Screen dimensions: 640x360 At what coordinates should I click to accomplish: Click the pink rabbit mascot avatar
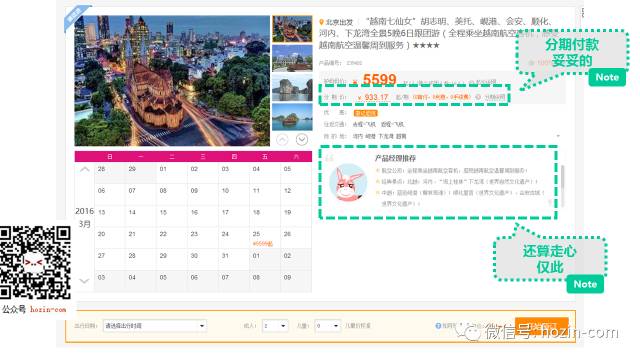click(348, 182)
